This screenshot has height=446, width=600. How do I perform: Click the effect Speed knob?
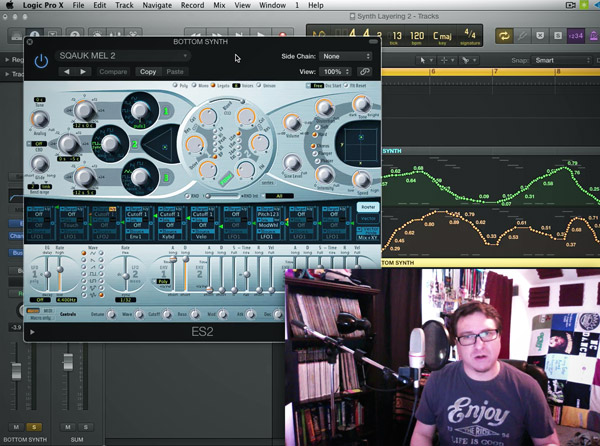361,180
